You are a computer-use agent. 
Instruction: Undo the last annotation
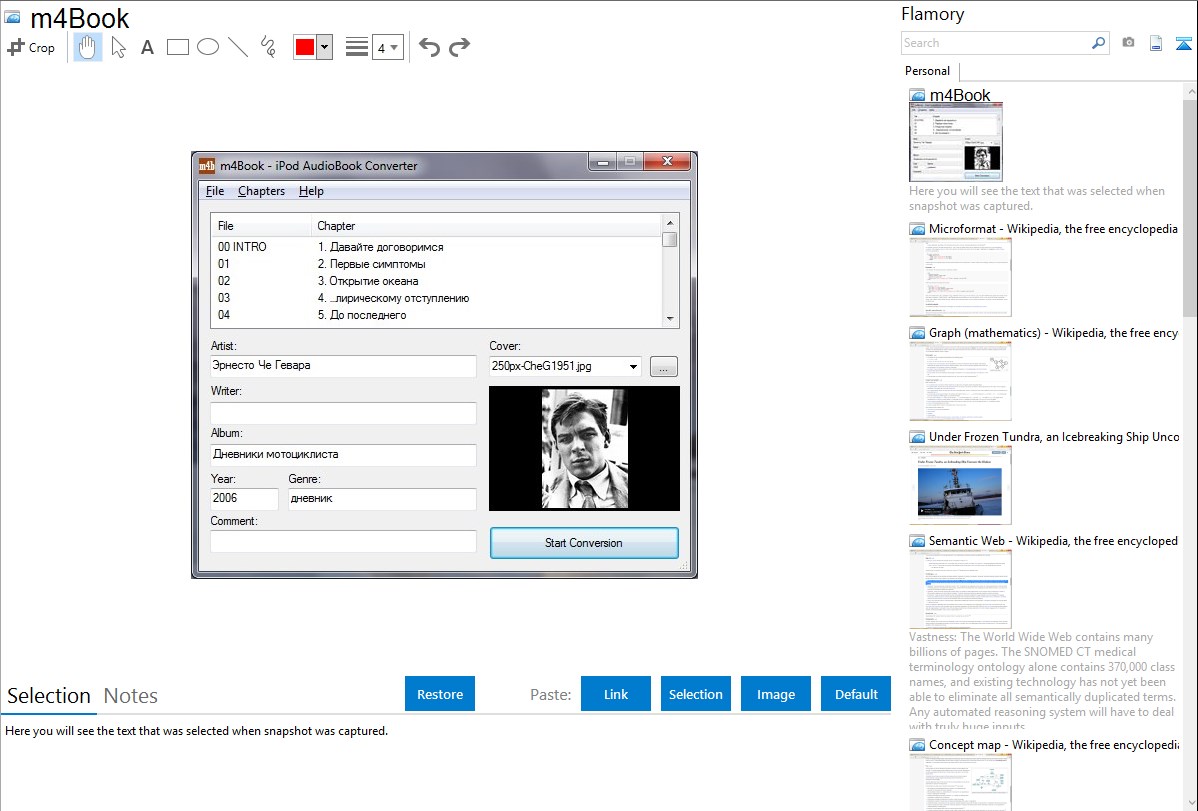(x=429, y=47)
